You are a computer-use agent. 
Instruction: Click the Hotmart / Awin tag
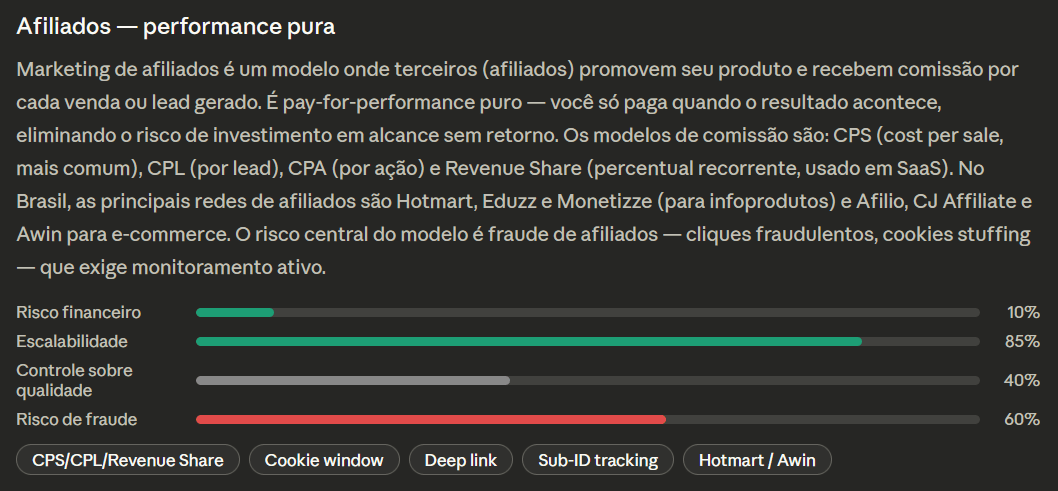tap(757, 460)
